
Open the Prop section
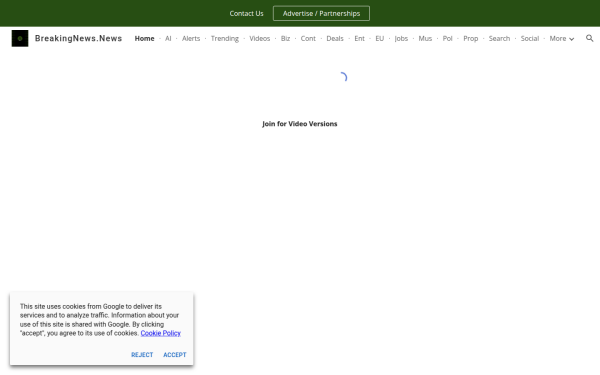pos(470,39)
